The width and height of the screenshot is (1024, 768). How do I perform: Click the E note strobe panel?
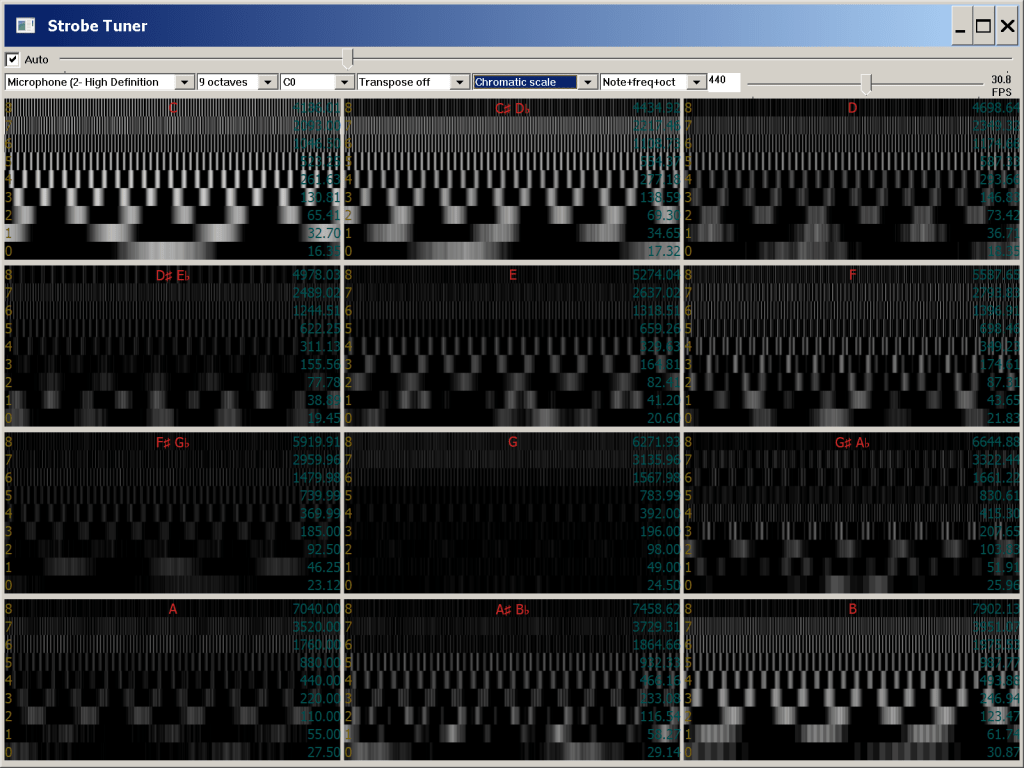(512, 345)
